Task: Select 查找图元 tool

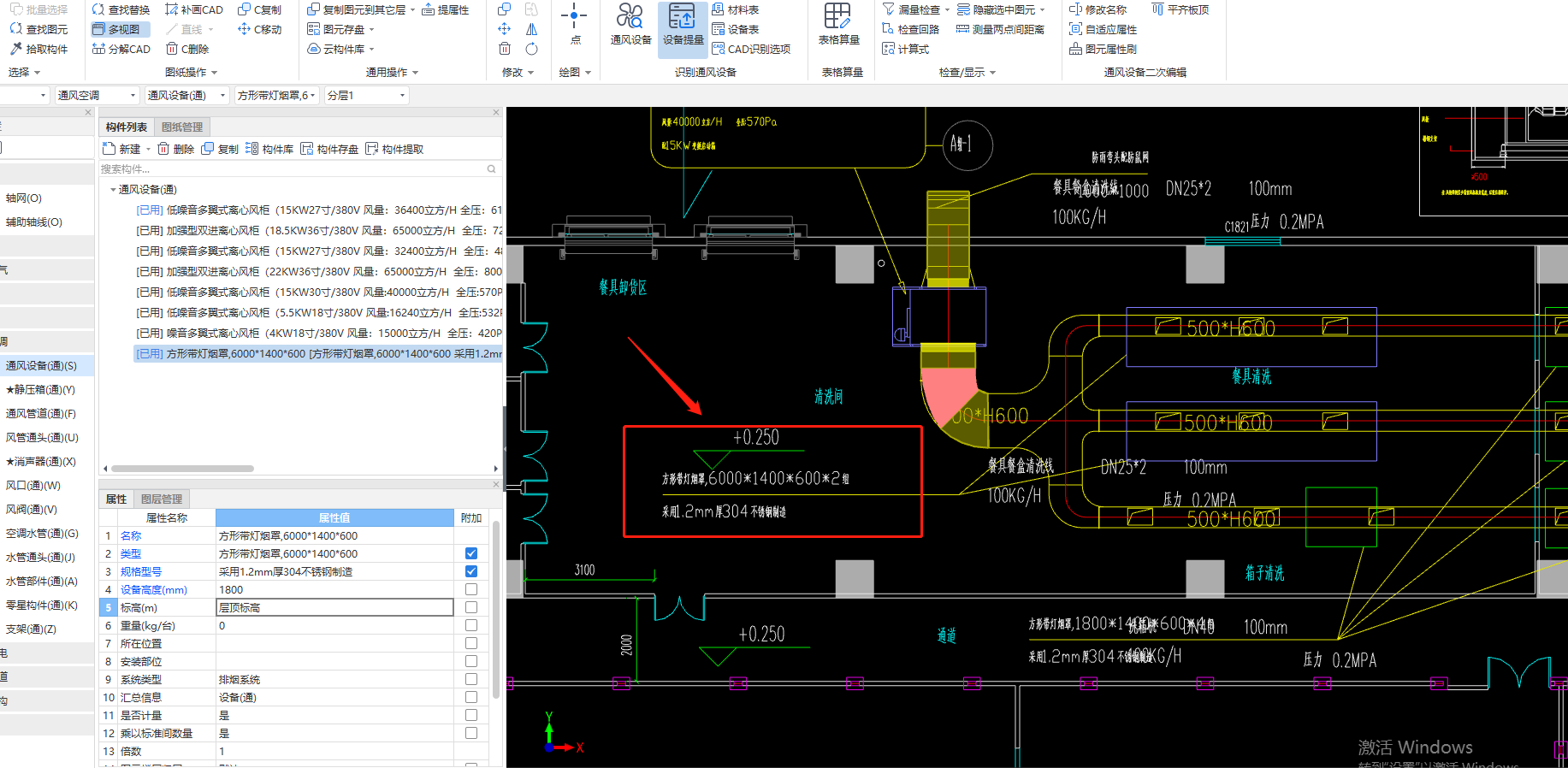Action: [38, 29]
